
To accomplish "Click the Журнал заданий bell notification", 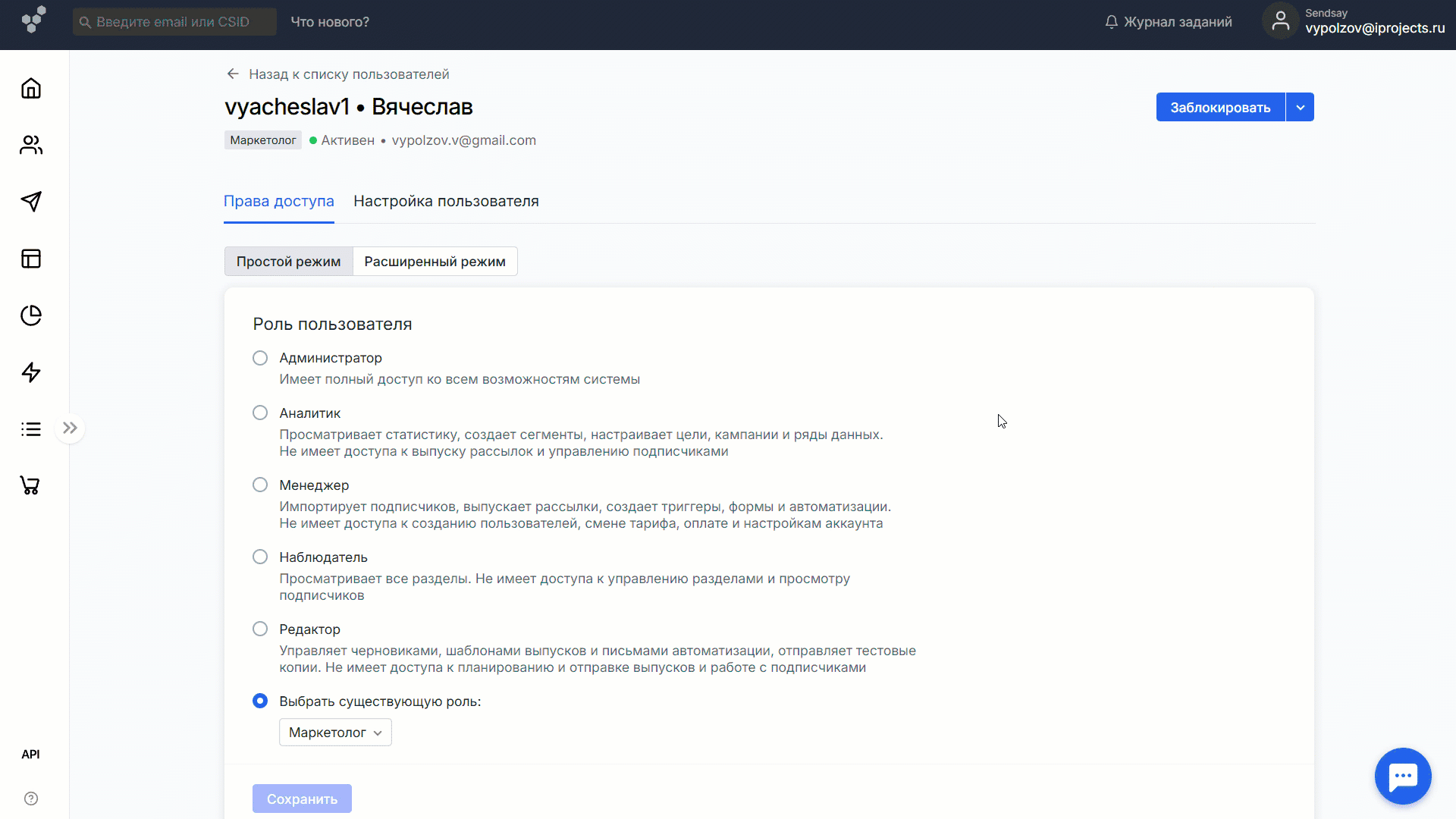I will click(1168, 22).
